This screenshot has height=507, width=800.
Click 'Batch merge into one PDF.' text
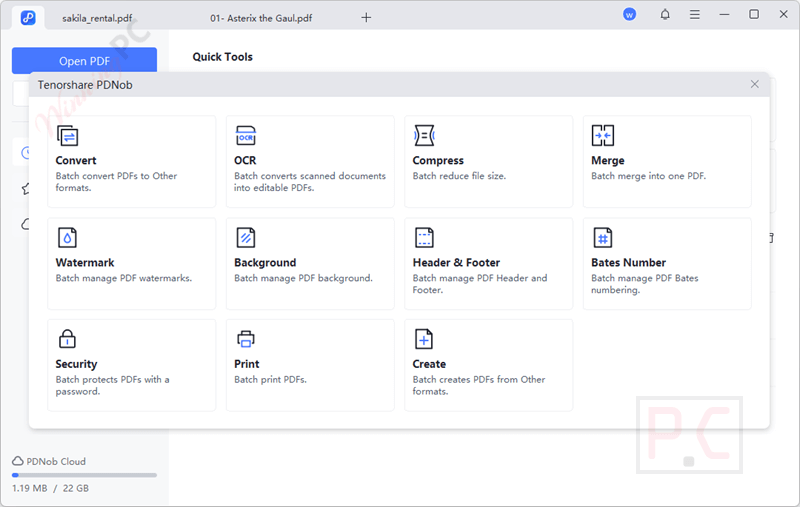tap(648, 176)
